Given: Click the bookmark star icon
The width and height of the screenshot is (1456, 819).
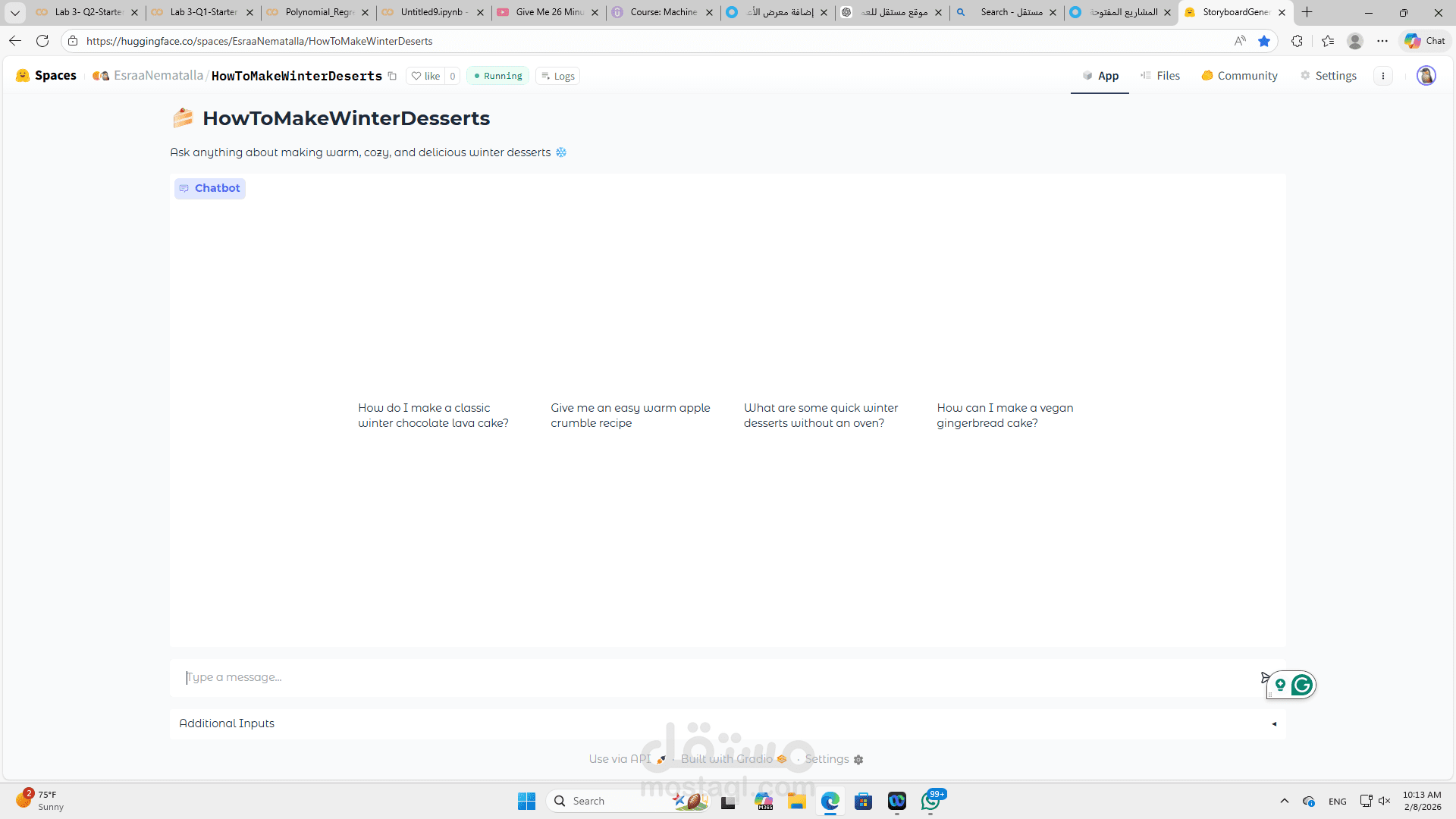Looking at the screenshot, I should point(1264,41).
